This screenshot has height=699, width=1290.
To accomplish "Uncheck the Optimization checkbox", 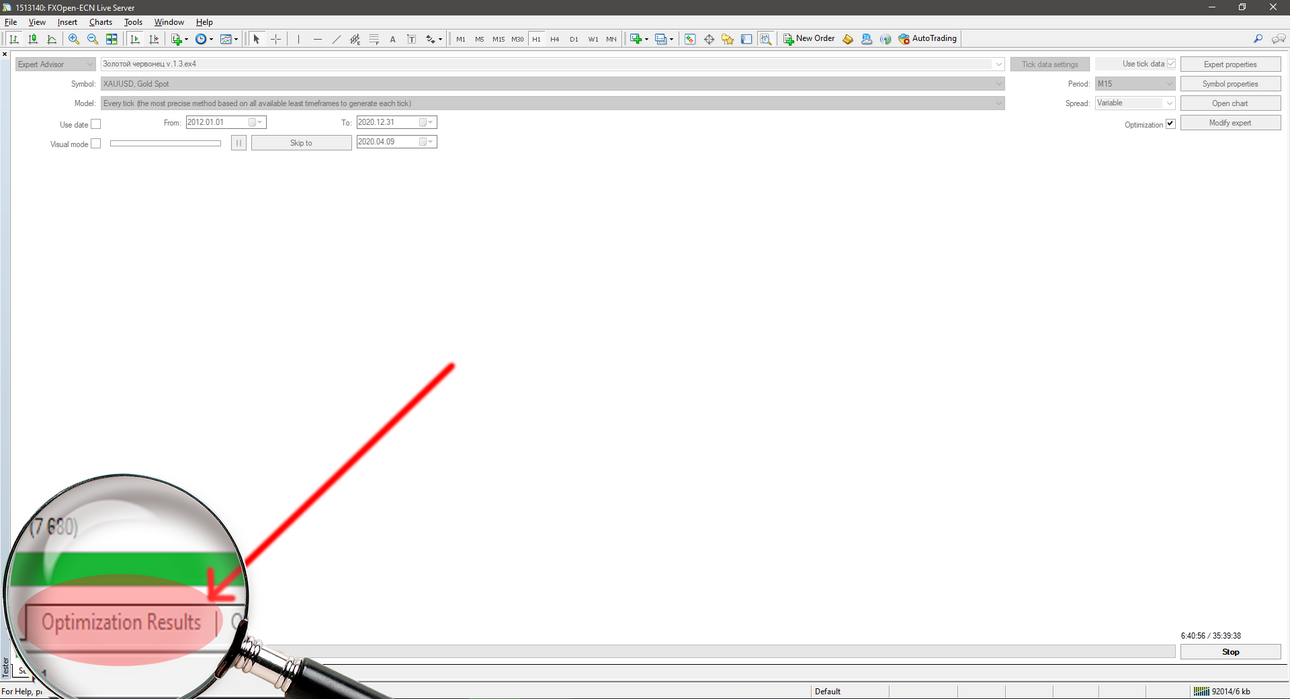I will point(1171,124).
